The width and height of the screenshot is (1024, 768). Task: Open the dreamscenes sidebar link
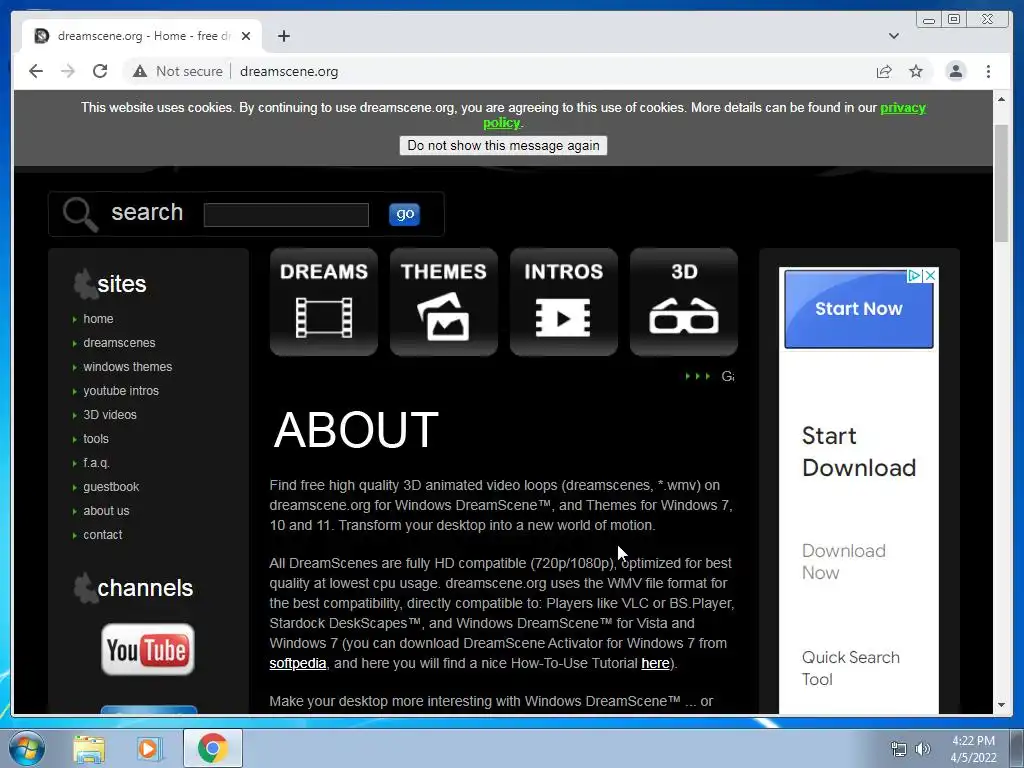(x=119, y=343)
